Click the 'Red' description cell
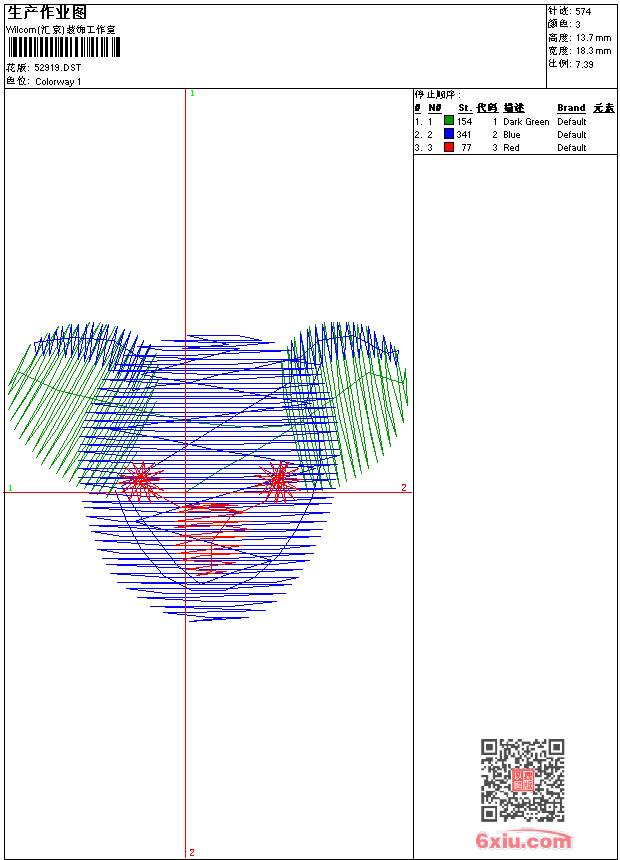620x860 pixels. pyautogui.click(x=511, y=148)
